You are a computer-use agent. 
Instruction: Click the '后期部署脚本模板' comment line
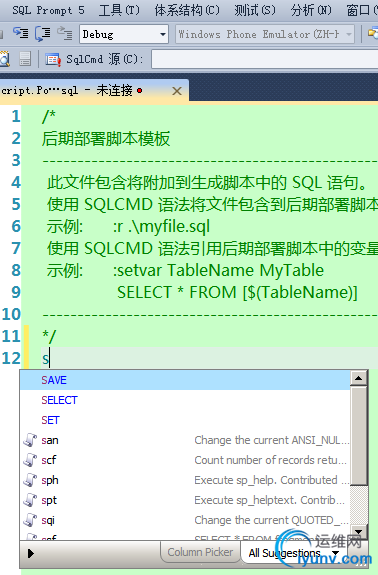click(106, 139)
